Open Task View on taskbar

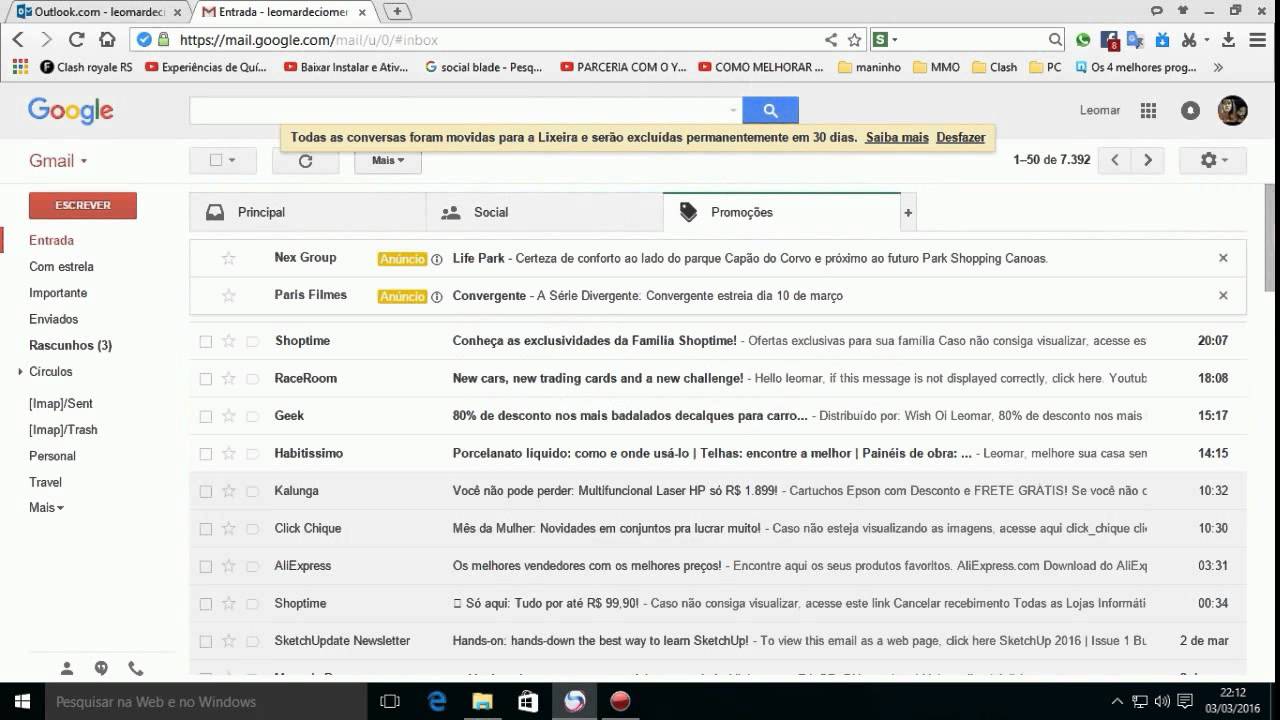click(x=391, y=701)
